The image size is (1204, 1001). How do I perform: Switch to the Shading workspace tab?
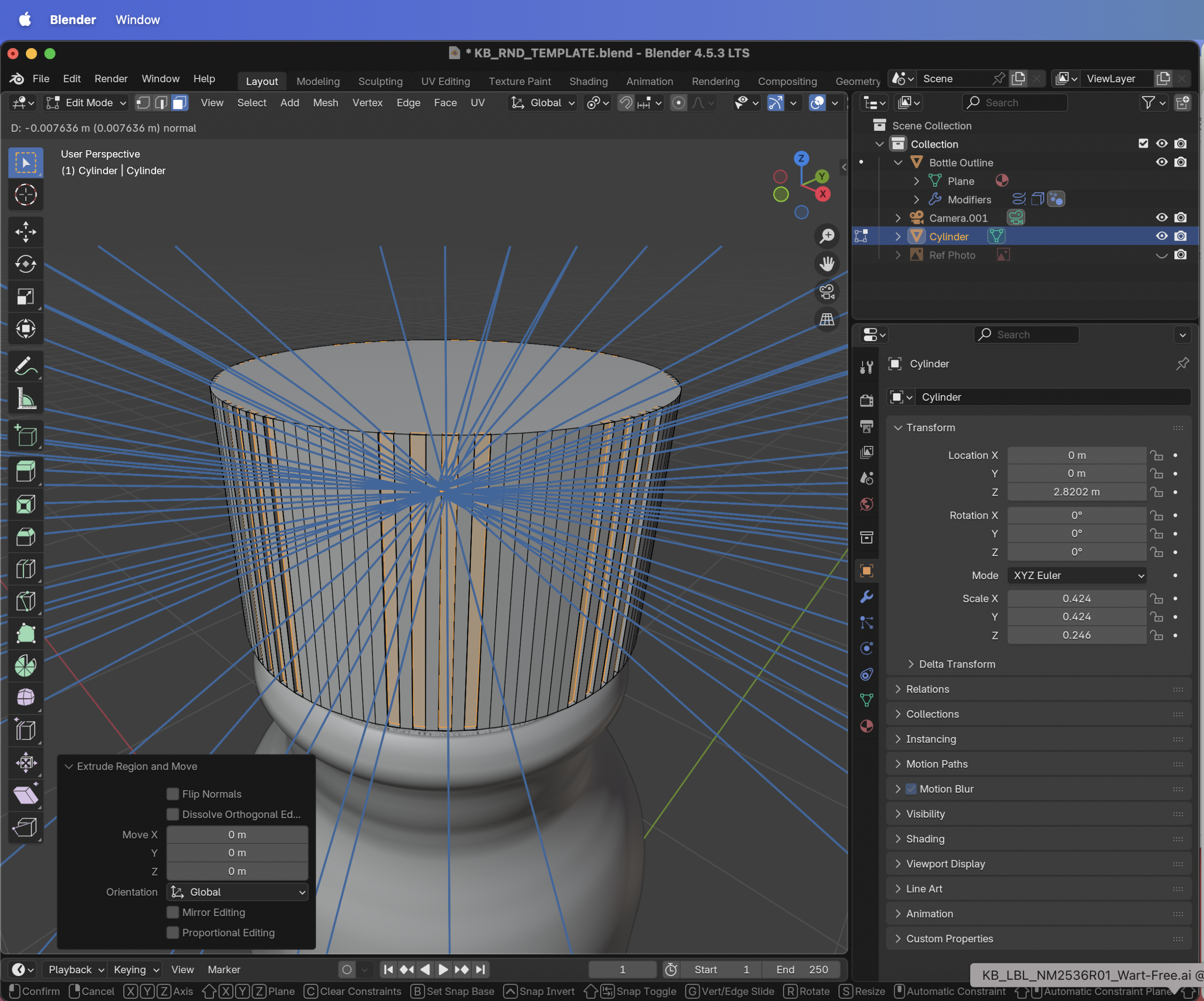point(588,81)
